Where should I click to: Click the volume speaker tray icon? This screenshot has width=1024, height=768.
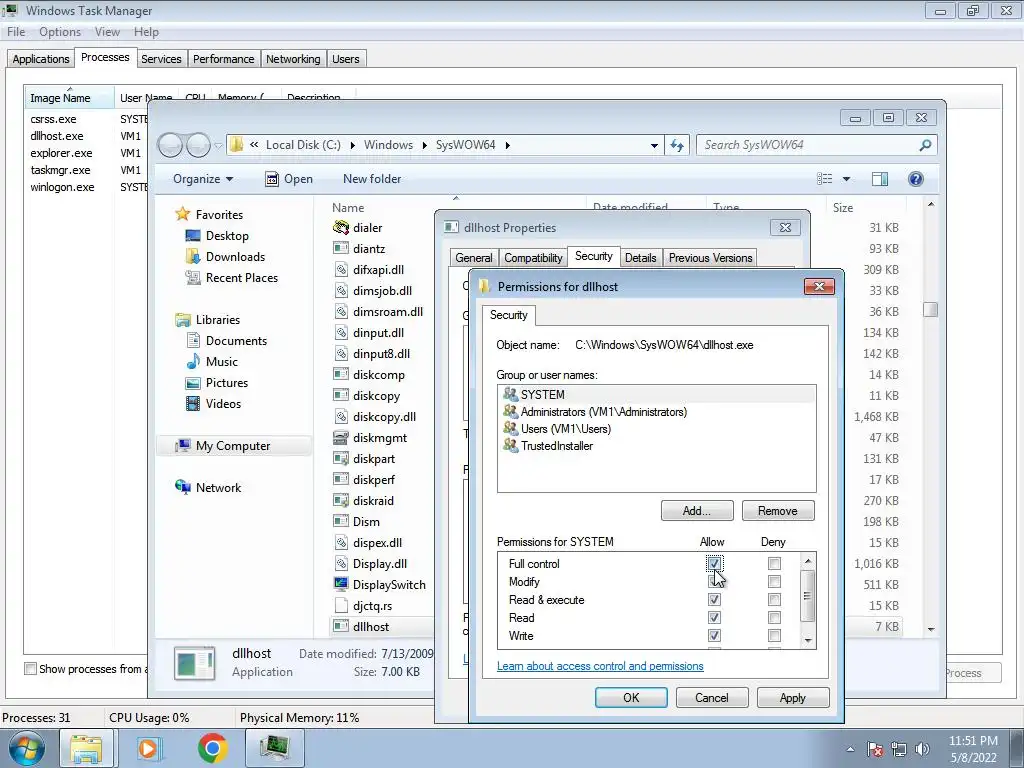(x=922, y=749)
